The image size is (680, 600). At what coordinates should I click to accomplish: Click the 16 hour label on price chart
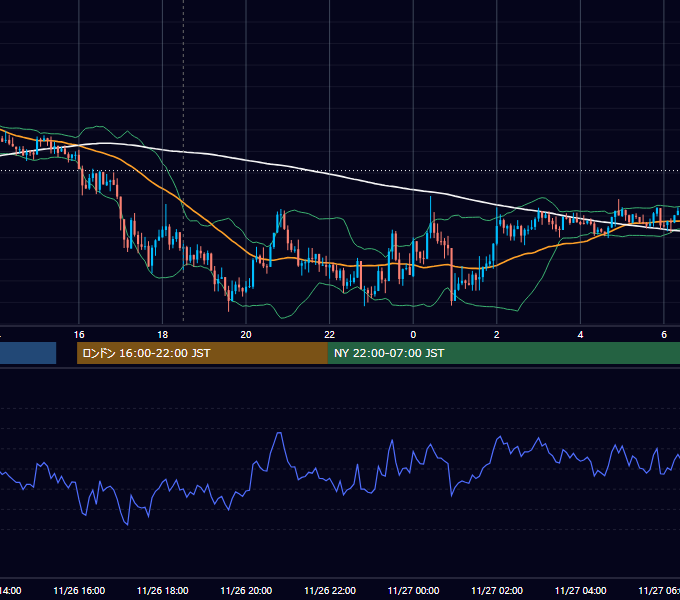79,335
